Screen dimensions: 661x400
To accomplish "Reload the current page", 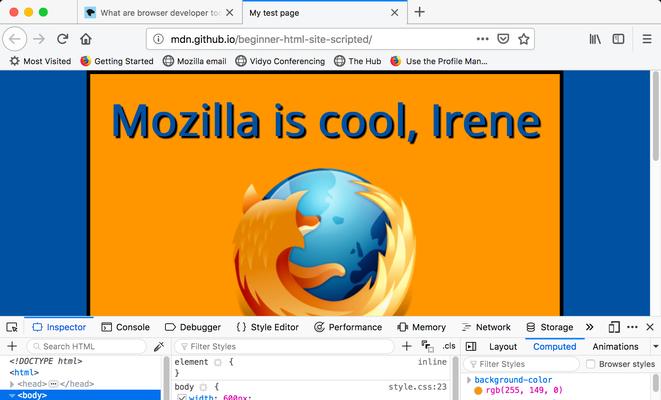I will click(62, 39).
